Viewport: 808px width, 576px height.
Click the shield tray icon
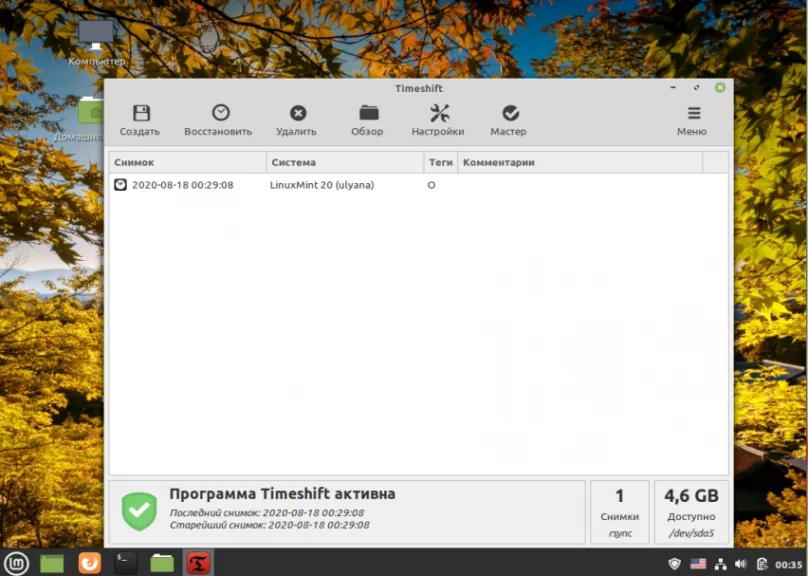(674, 564)
